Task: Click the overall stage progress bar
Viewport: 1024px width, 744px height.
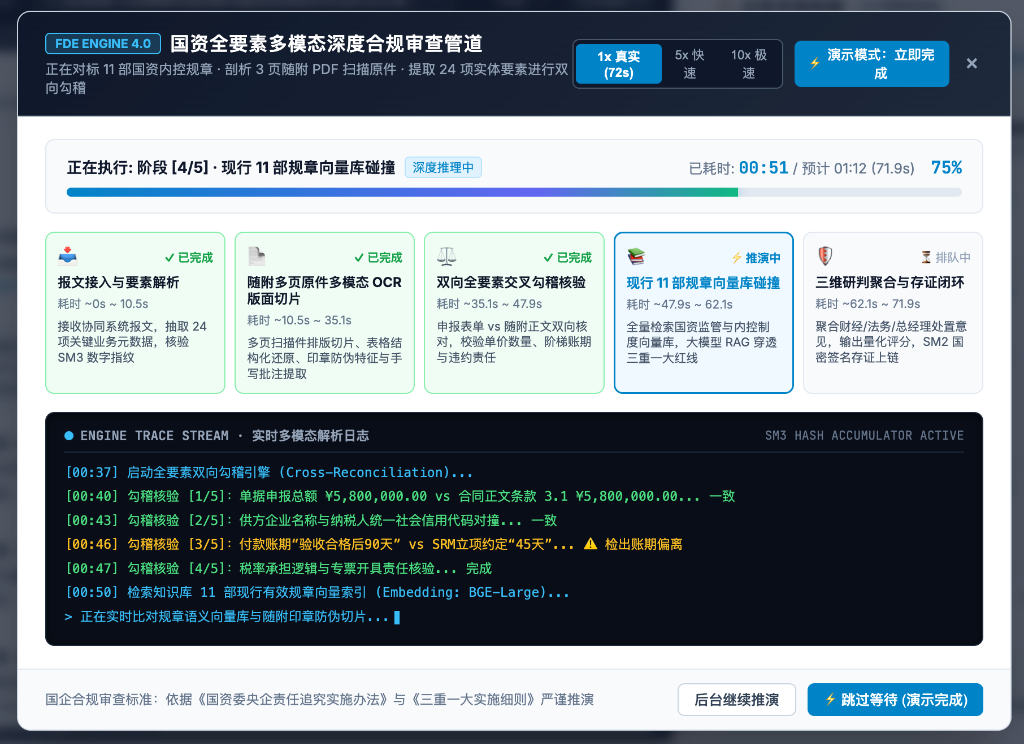Action: pyautogui.click(x=514, y=192)
